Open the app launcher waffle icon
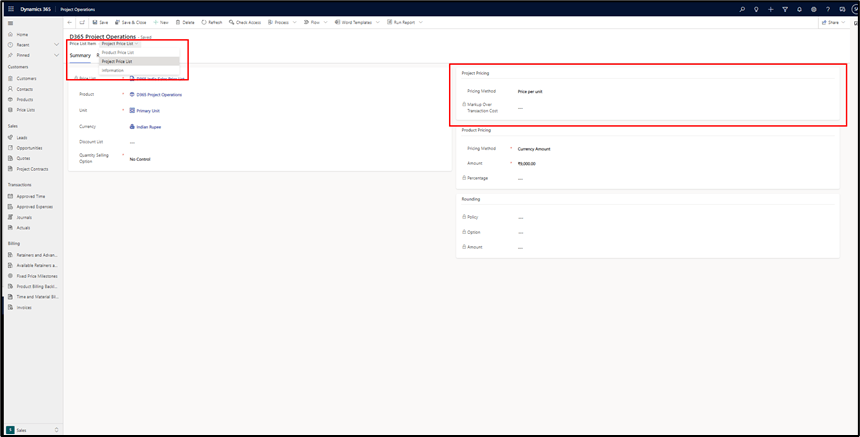The width and height of the screenshot is (860, 437). [x=11, y=9]
